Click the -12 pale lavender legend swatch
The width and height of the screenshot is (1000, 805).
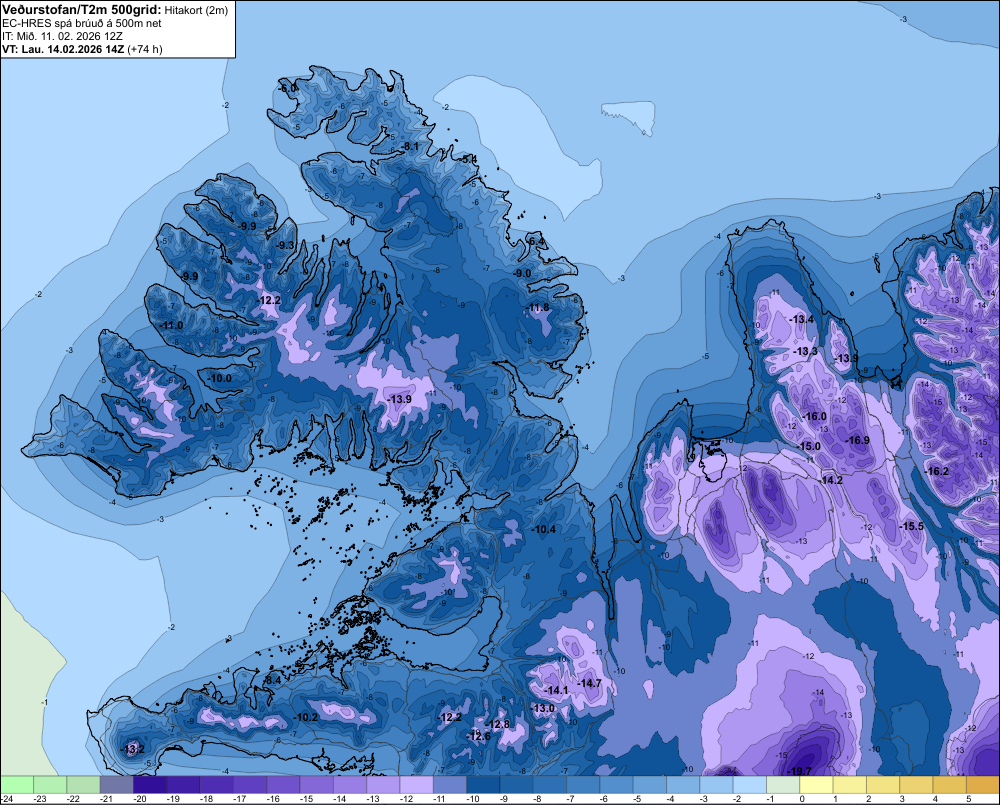pyautogui.click(x=416, y=784)
